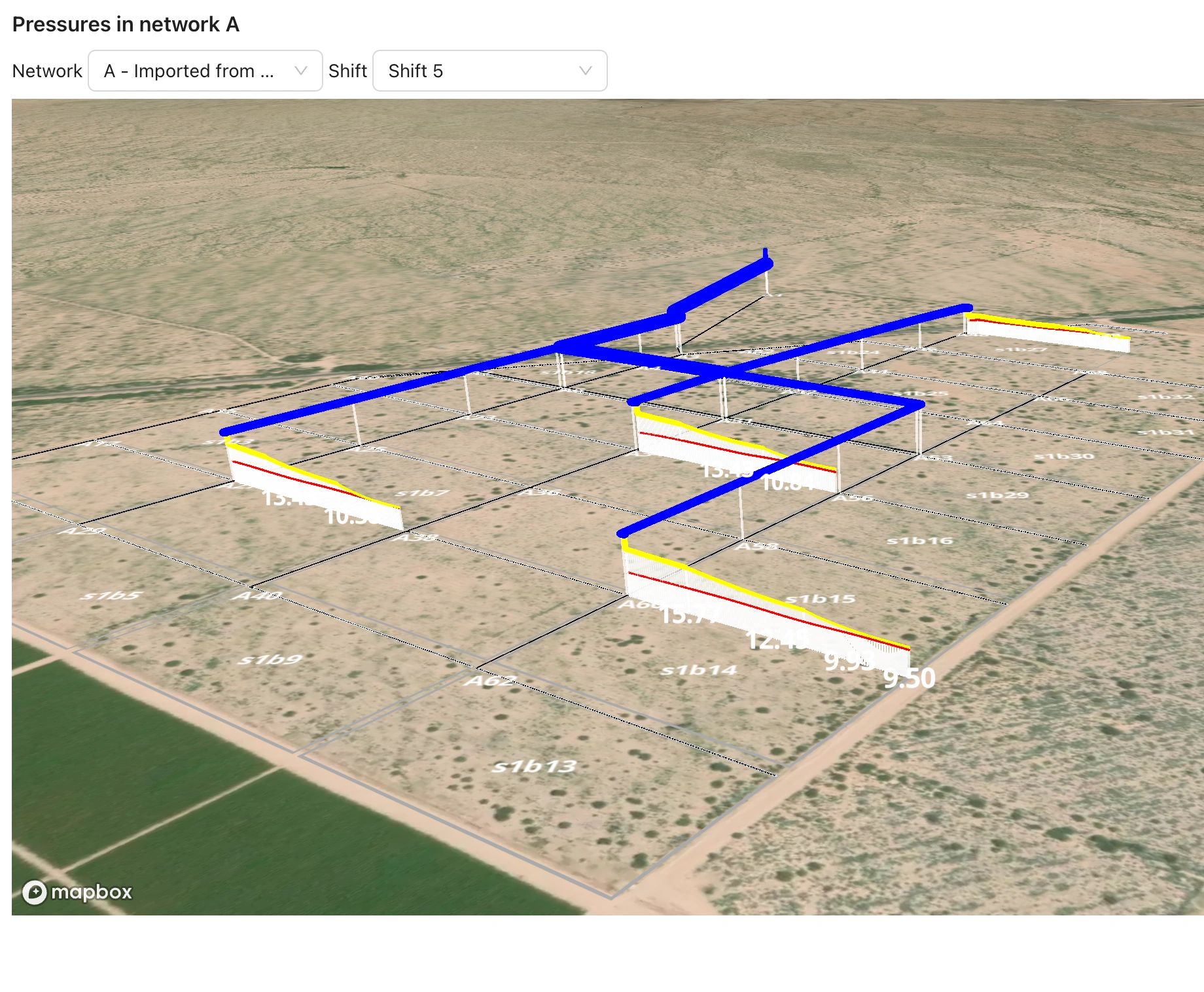Click the s1b31 block label
The height and width of the screenshot is (992, 1204).
point(1166,432)
